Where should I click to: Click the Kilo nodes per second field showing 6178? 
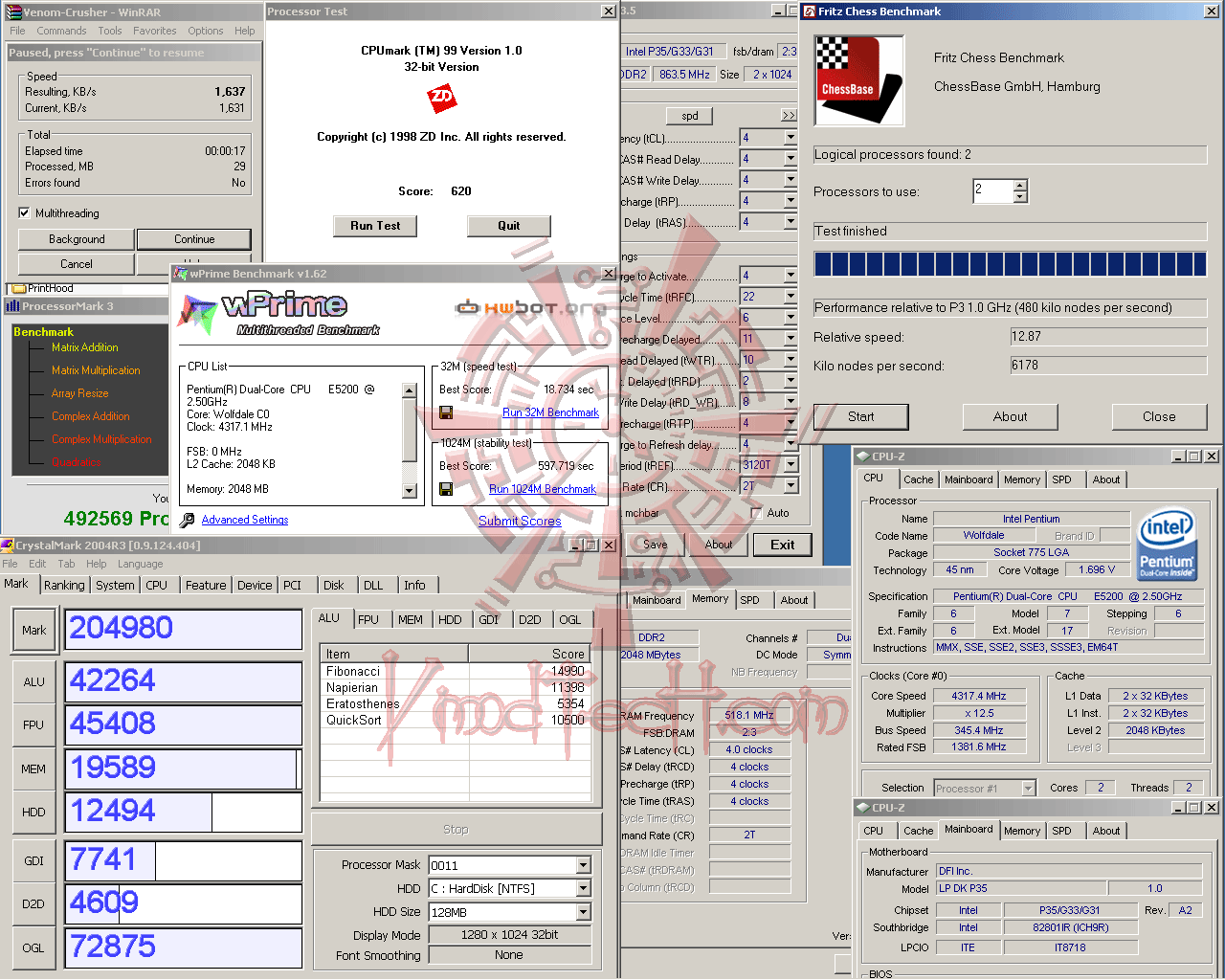(x=1108, y=366)
